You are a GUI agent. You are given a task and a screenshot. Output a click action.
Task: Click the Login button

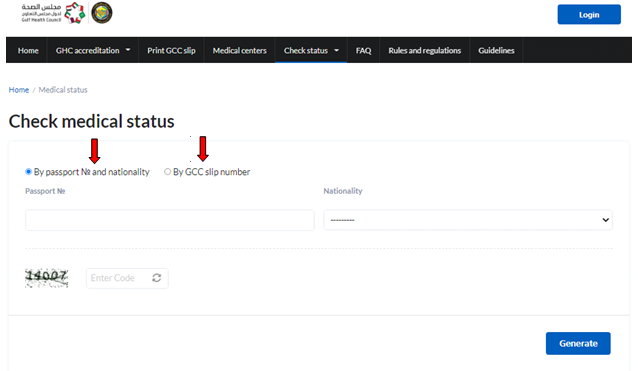589,15
